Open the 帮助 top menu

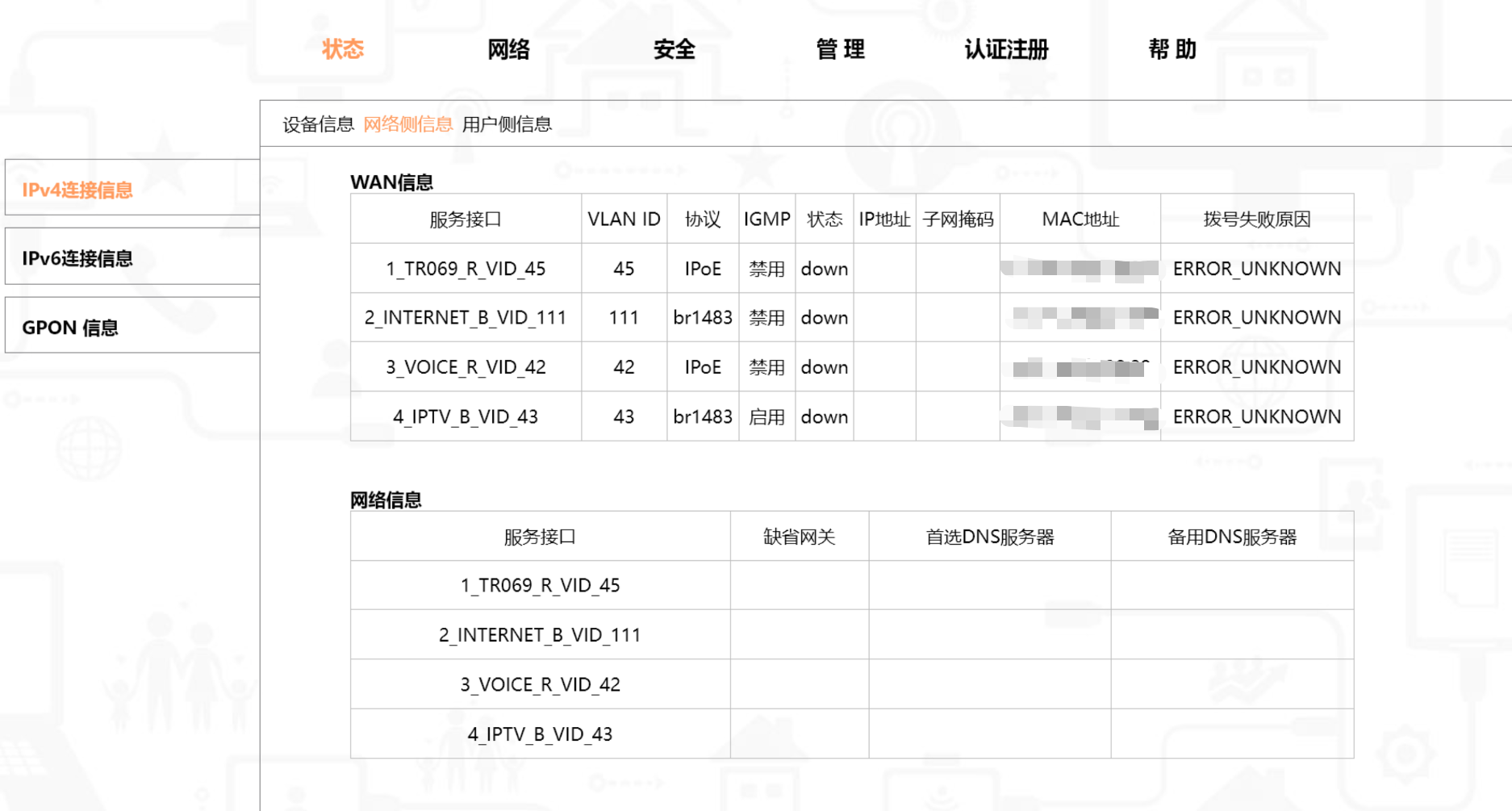1172,49
